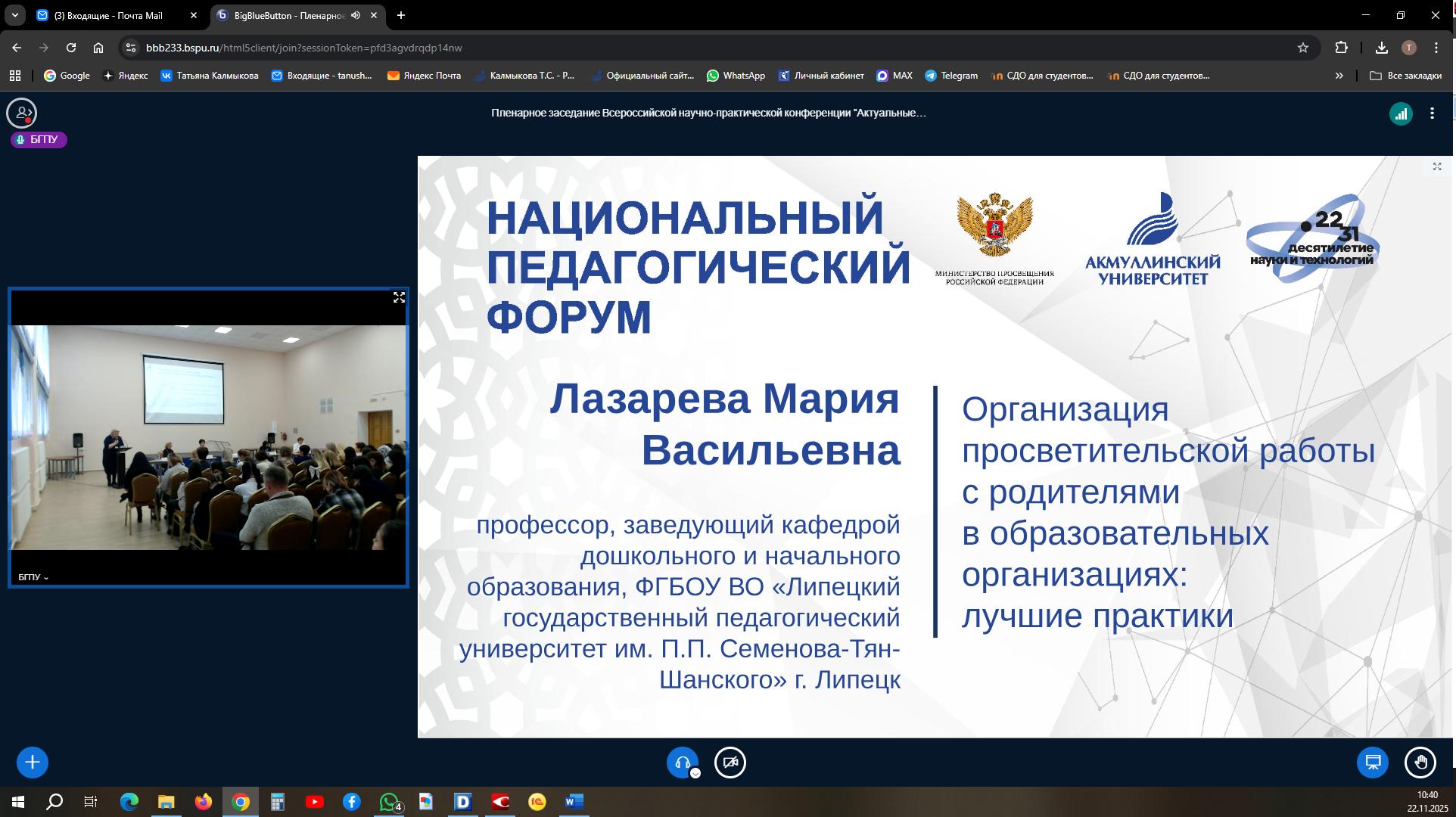Click the listen-only headphones audio button
The width and height of the screenshot is (1456, 817).
pyautogui.click(x=681, y=762)
